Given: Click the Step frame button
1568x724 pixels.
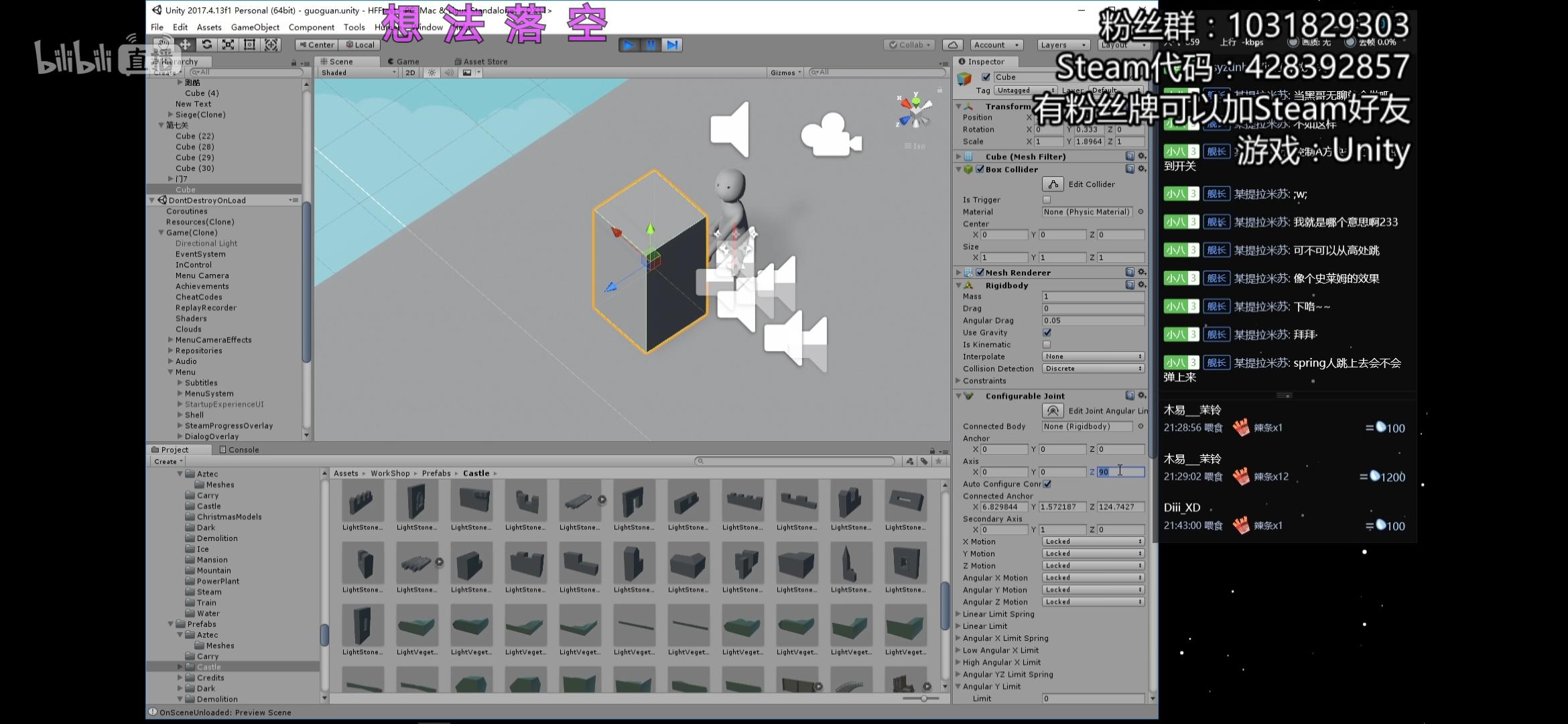Looking at the screenshot, I should pos(672,45).
